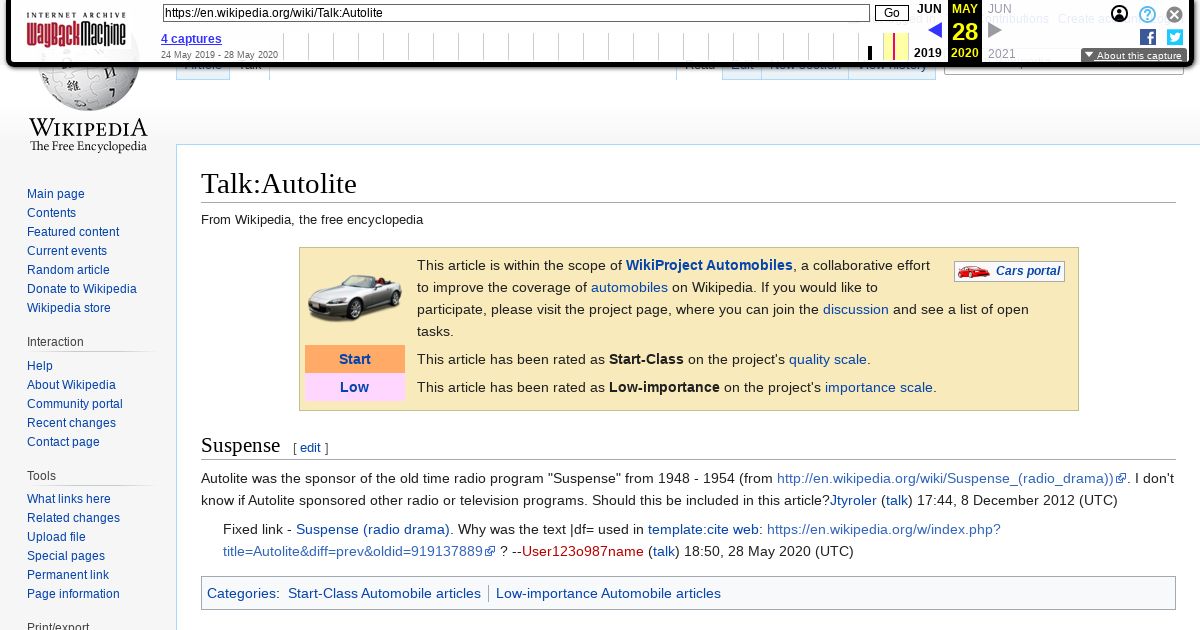Open Jtyroler's talk link
The image size is (1200, 630).
[897, 500]
